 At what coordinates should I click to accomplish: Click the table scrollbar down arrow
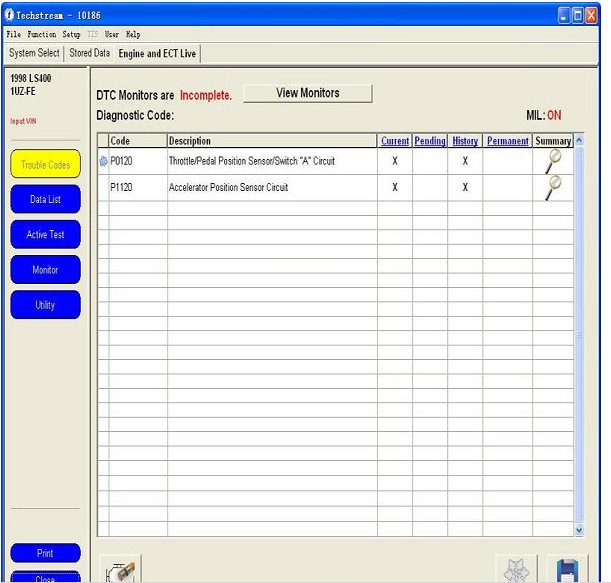(579, 530)
